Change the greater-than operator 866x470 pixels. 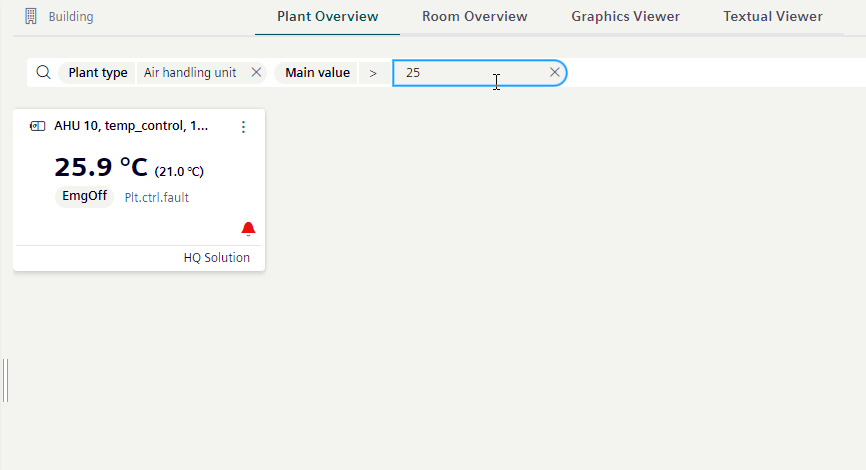373,73
